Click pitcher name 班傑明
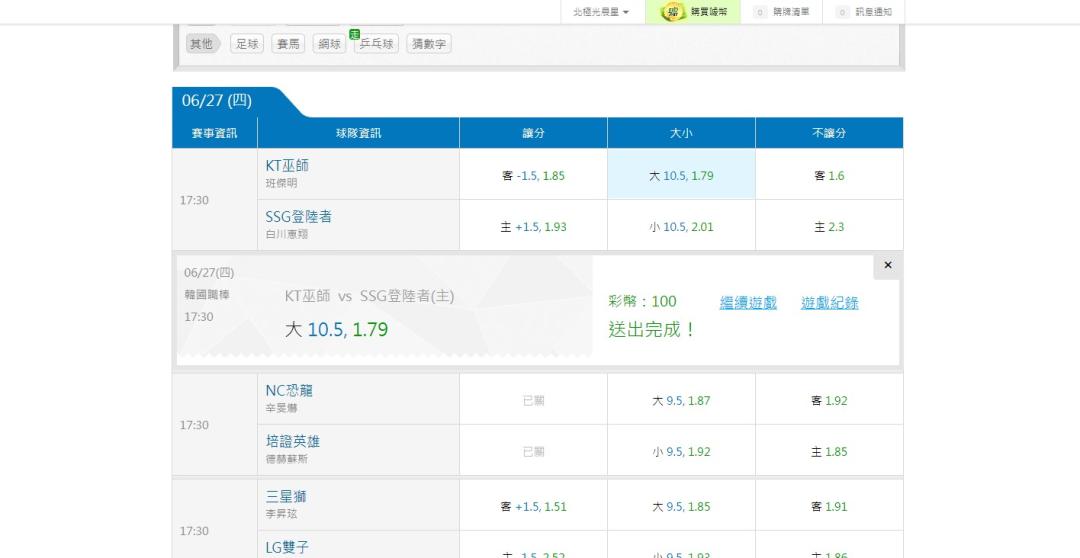This screenshot has width=1080, height=558. pos(282,184)
